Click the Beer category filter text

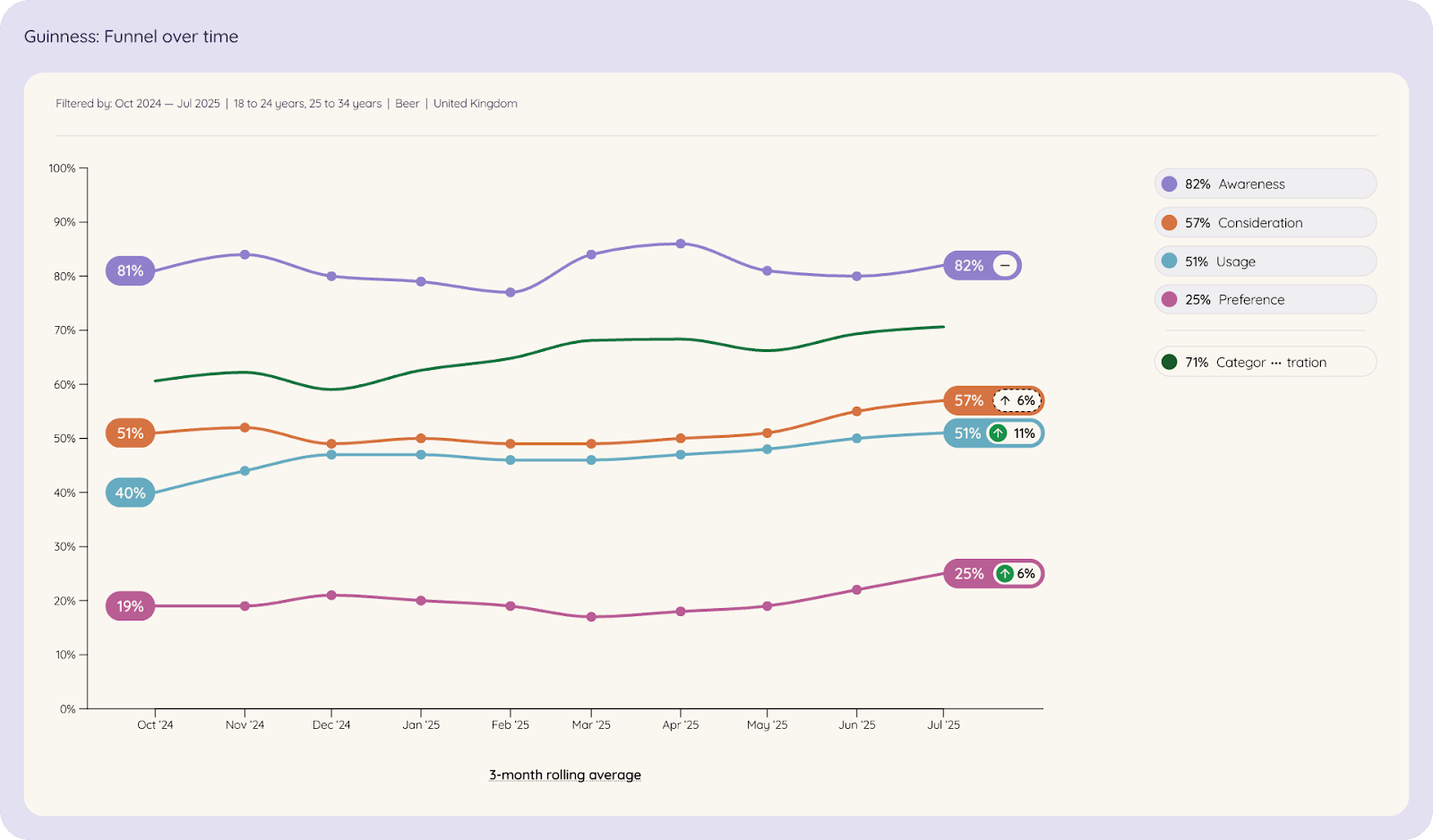[408, 104]
